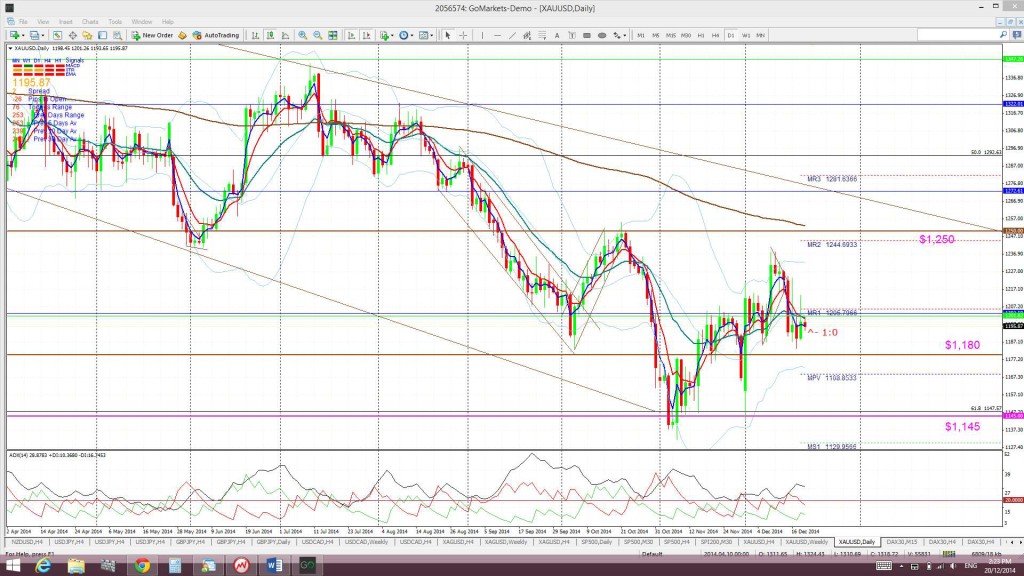Toggle chart auto scroll
This screenshot has width=1024, height=576.
[351, 35]
